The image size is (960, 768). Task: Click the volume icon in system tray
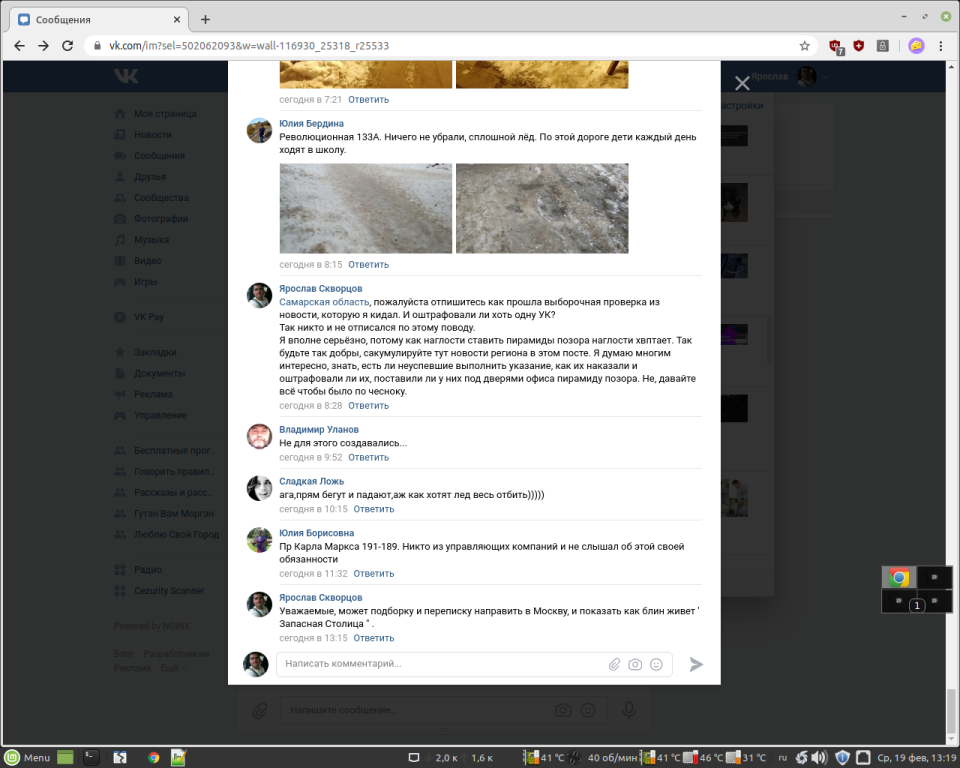(818, 758)
